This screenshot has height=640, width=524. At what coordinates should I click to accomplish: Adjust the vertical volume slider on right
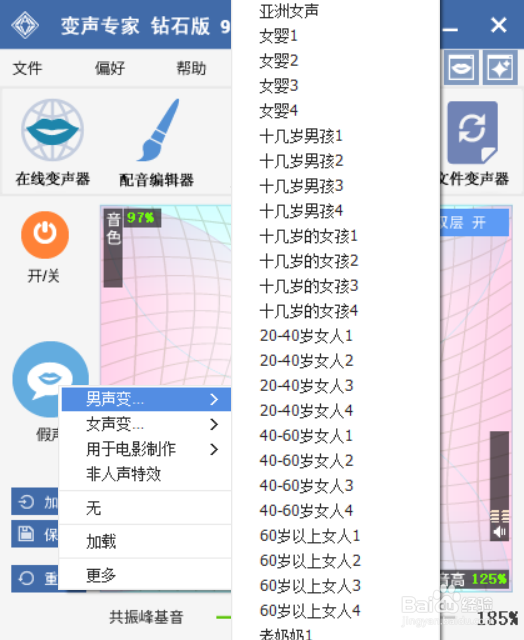tap(500, 486)
